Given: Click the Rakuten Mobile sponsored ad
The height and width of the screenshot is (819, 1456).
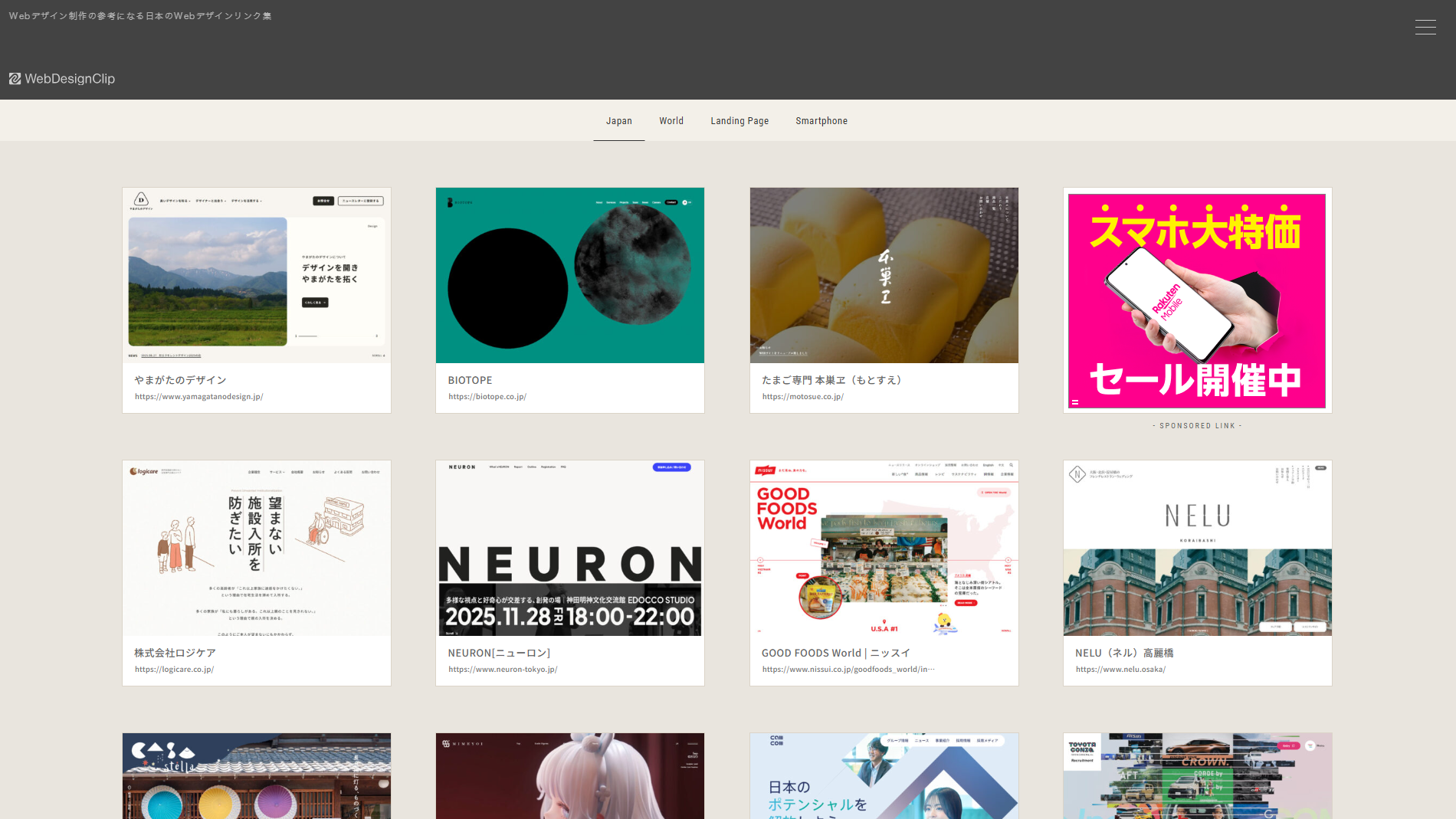Looking at the screenshot, I should tap(1197, 300).
